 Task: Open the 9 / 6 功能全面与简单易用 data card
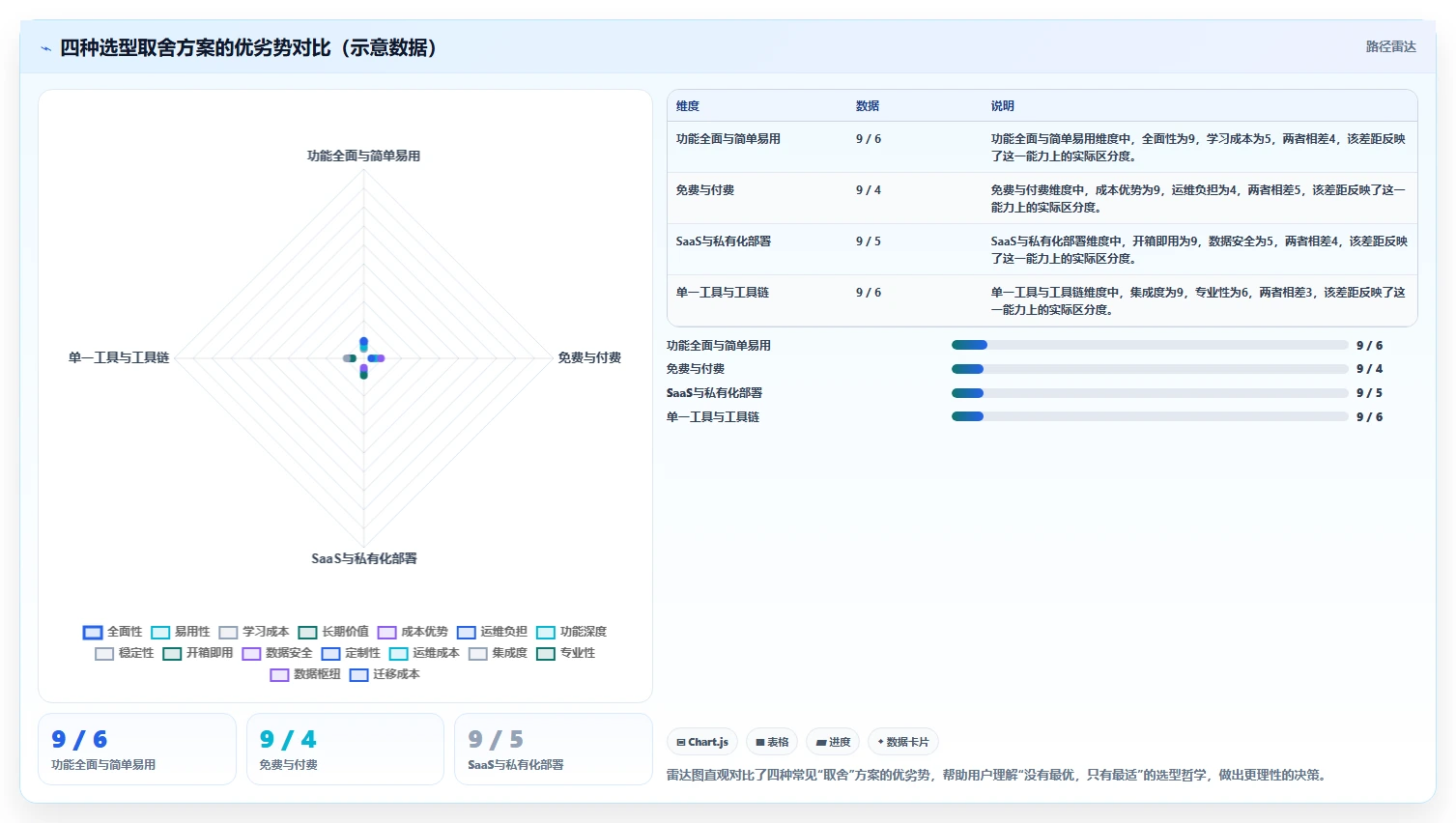pos(137,750)
